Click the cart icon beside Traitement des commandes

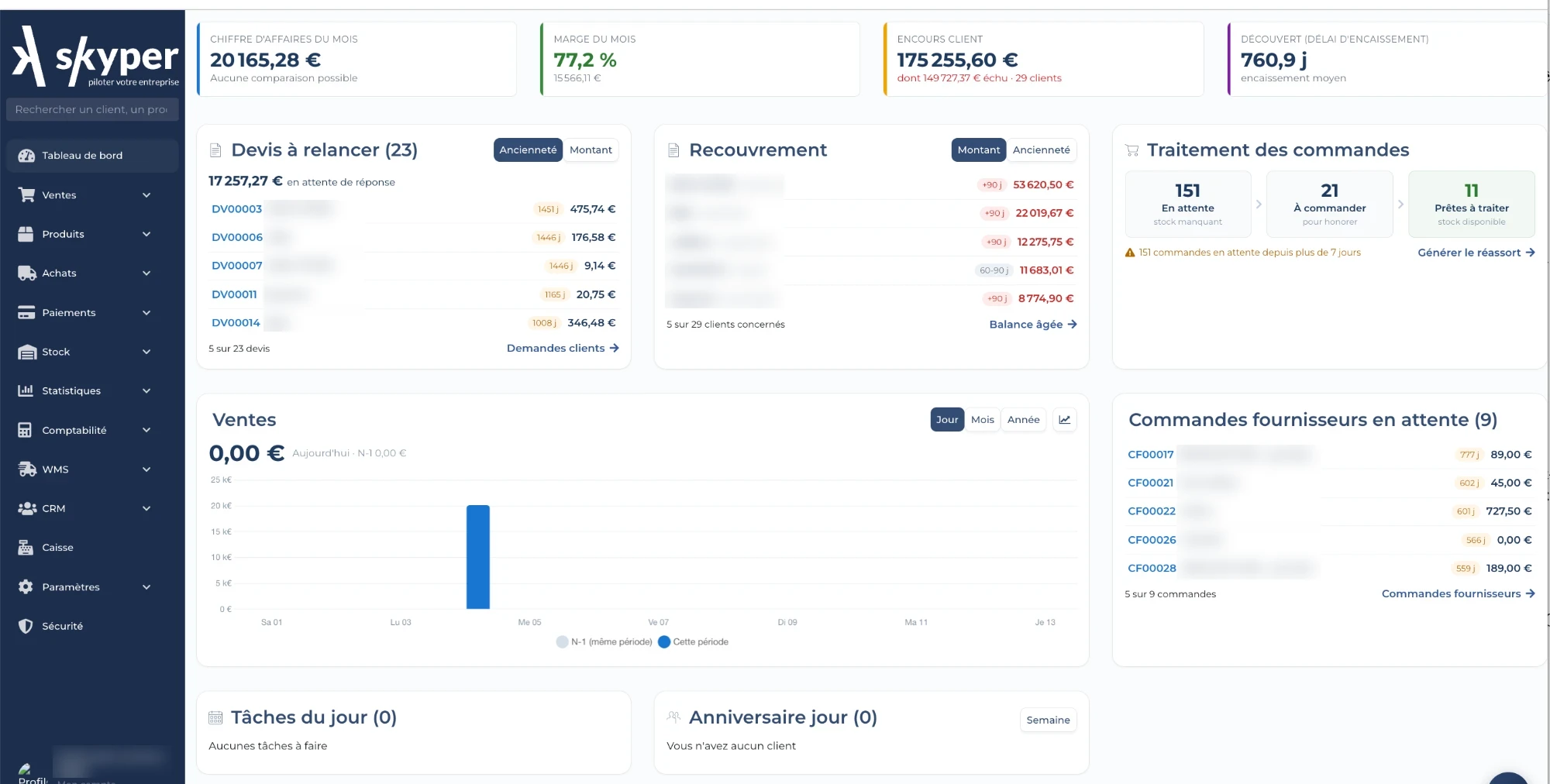pos(1132,150)
